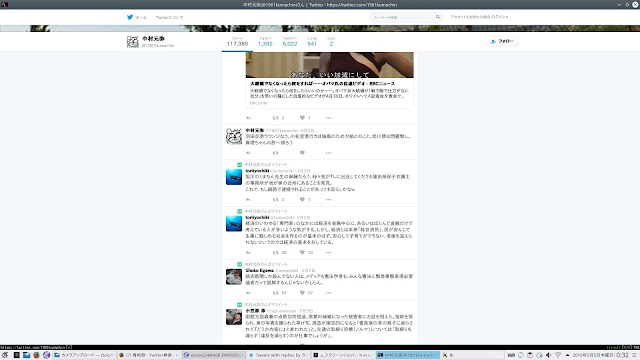The width and height of the screenshot is (640, 360).
Task: Open 小笠原 淳's avatar
Action: tap(234, 317)
